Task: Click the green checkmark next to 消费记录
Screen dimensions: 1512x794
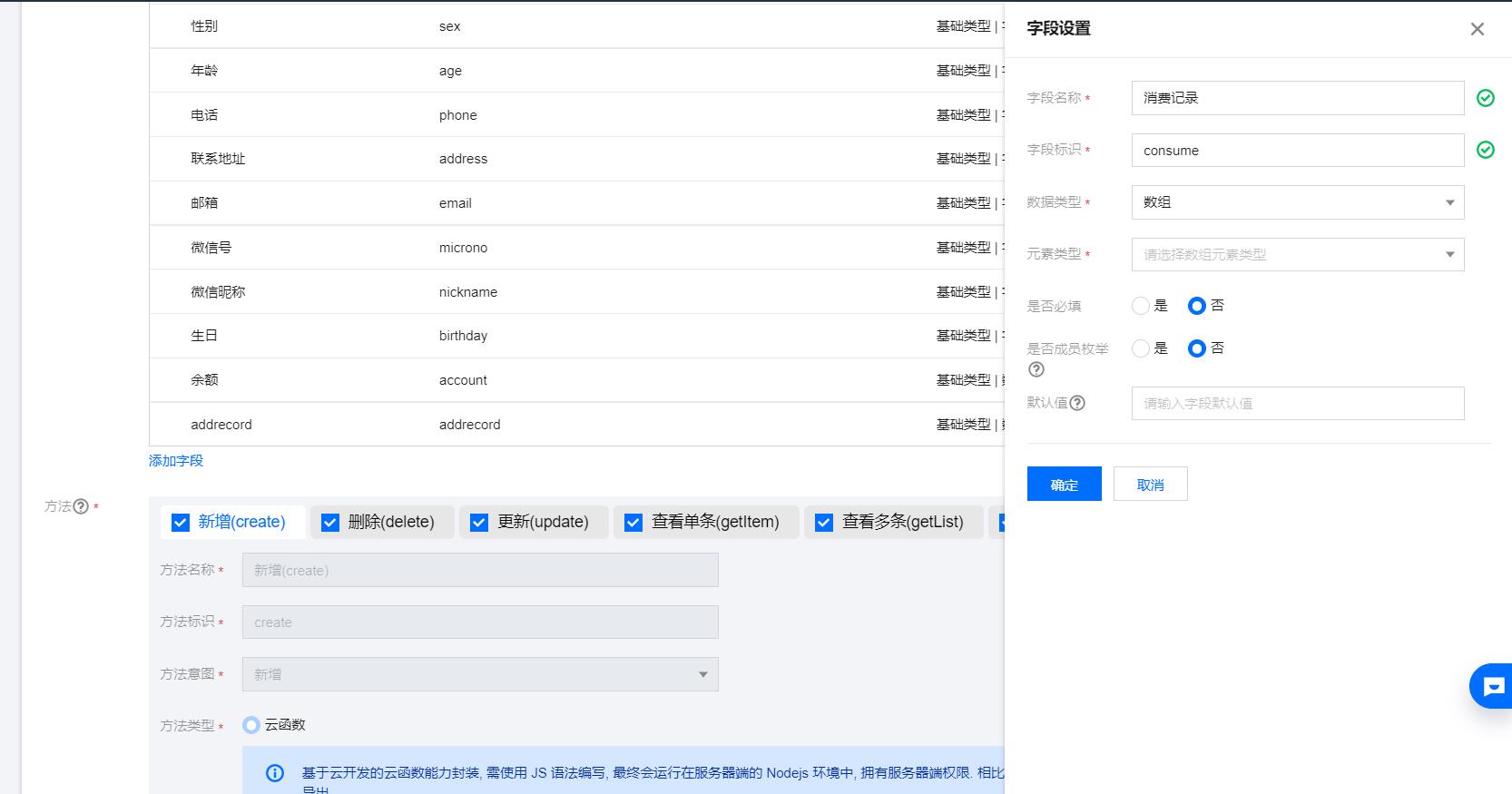Action: point(1485,98)
